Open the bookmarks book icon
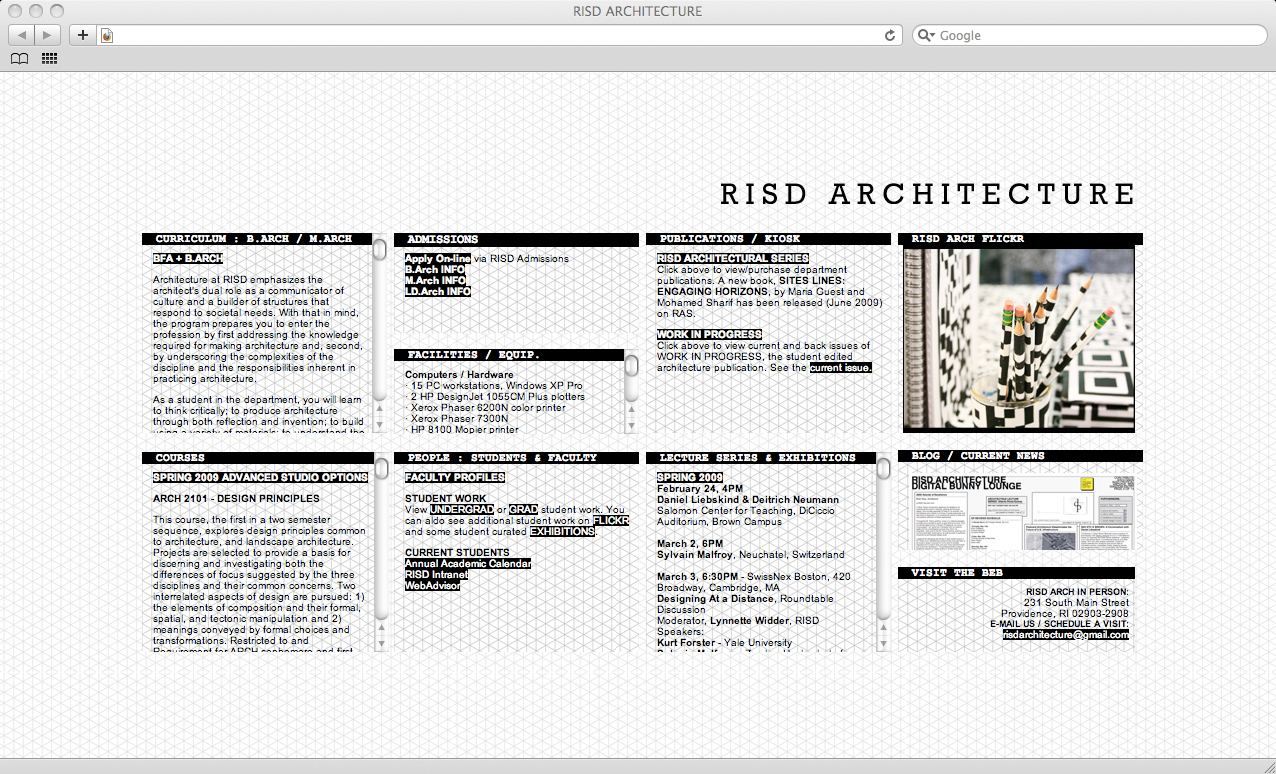The width and height of the screenshot is (1276, 774). [20, 59]
